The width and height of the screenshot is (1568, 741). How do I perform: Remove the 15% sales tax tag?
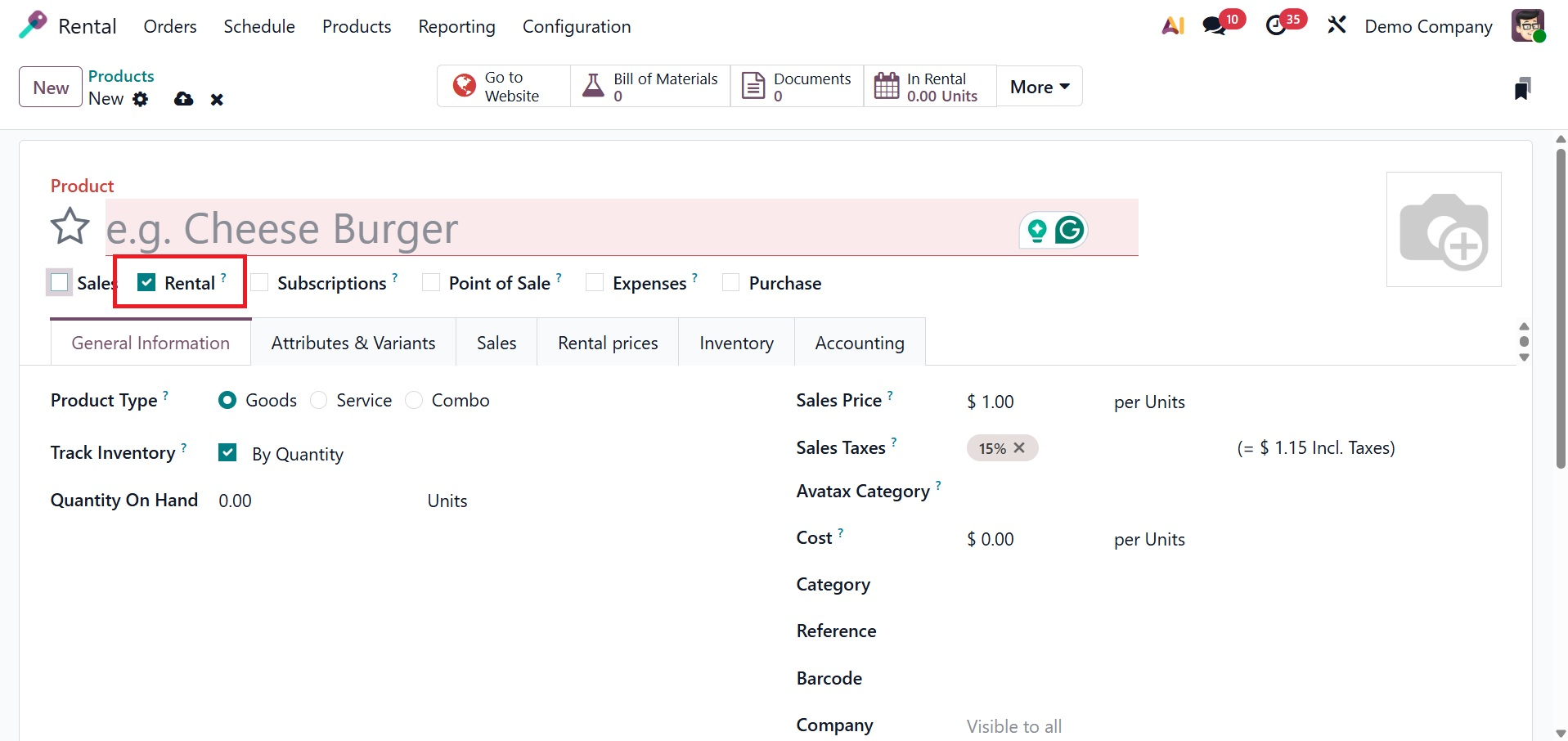(1019, 448)
